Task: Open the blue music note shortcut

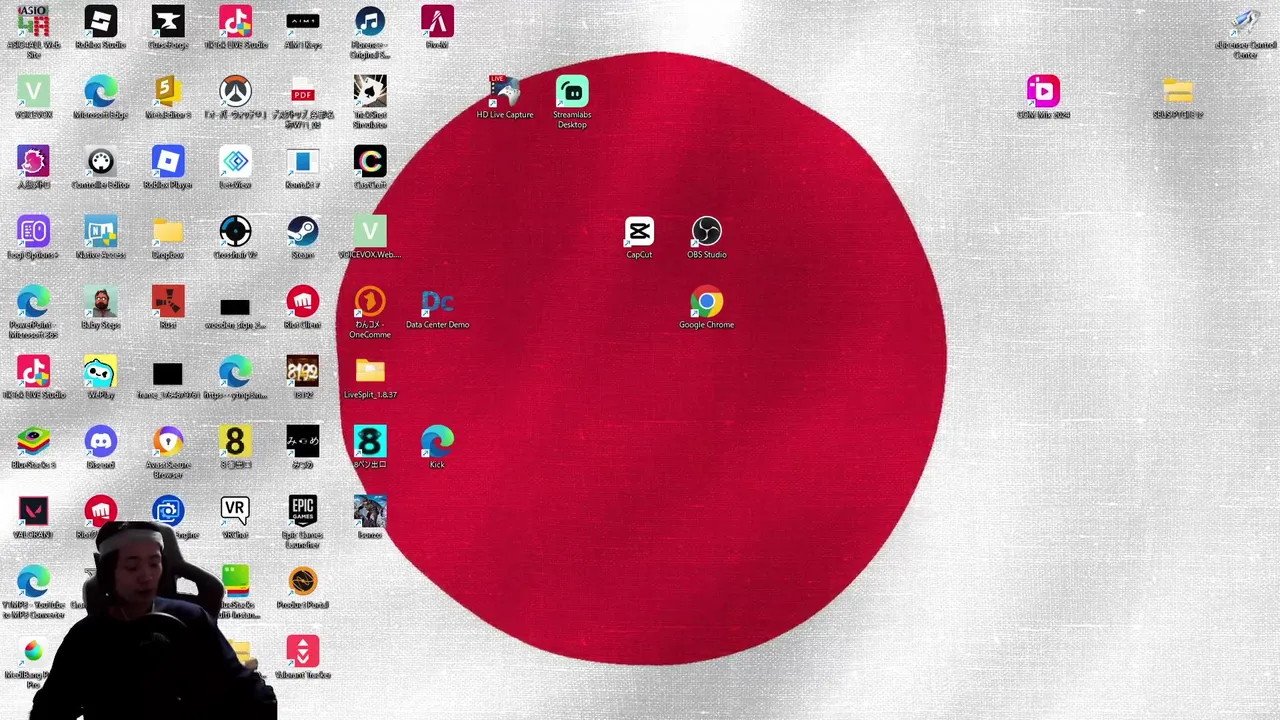Action: [x=370, y=22]
